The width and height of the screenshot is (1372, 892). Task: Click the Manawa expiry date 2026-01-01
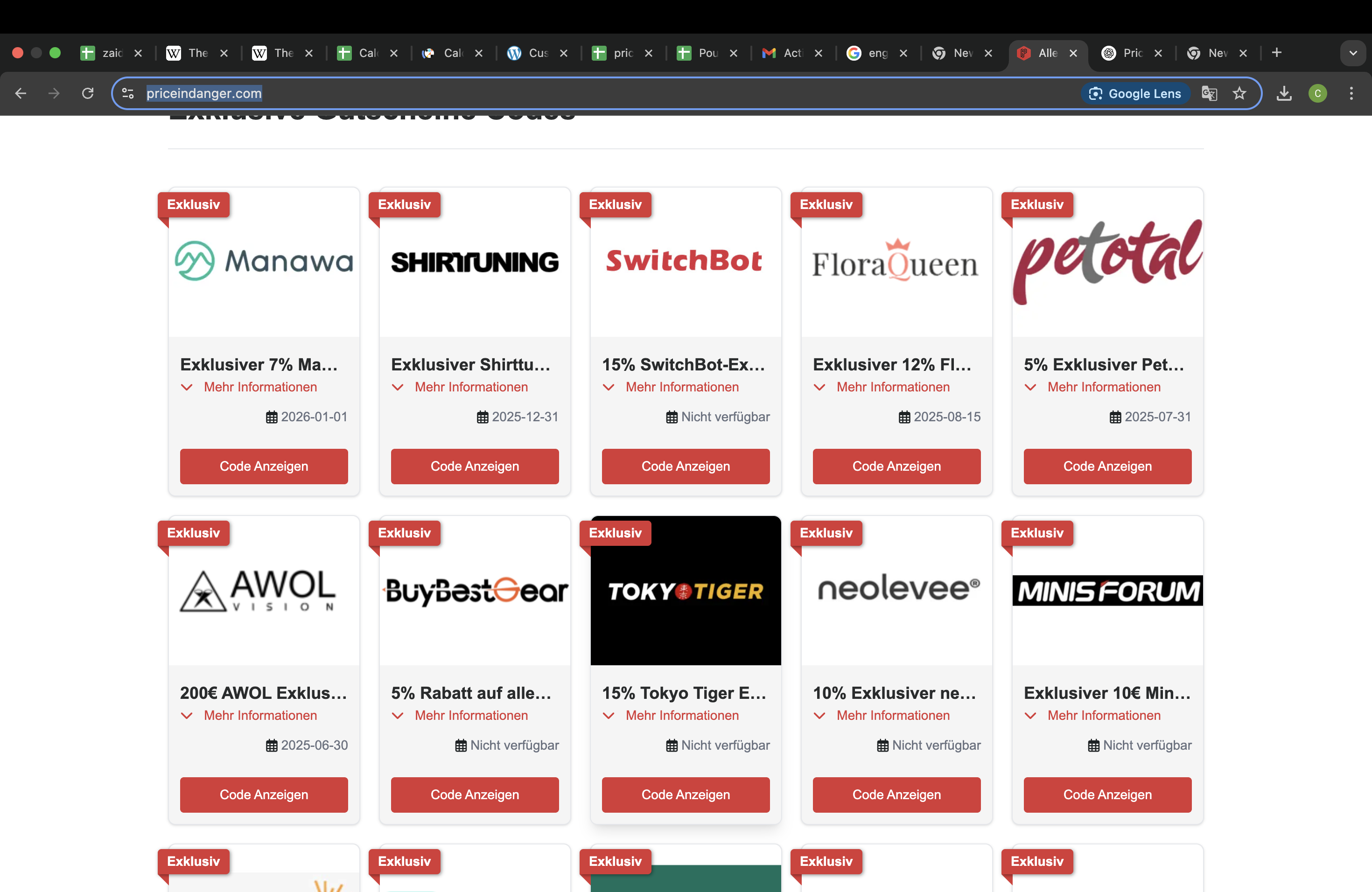pyautogui.click(x=314, y=417)
